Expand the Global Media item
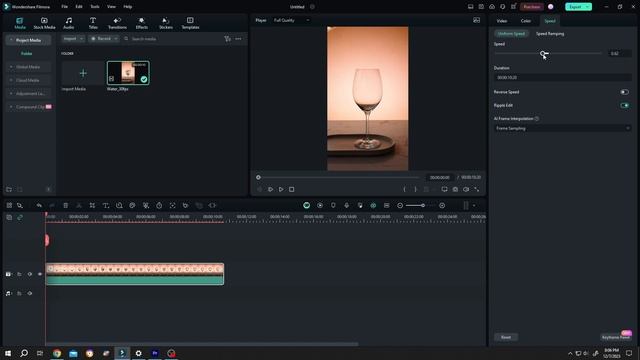The width and height of the screenshot is (640, 360). [x=11, y=67]
